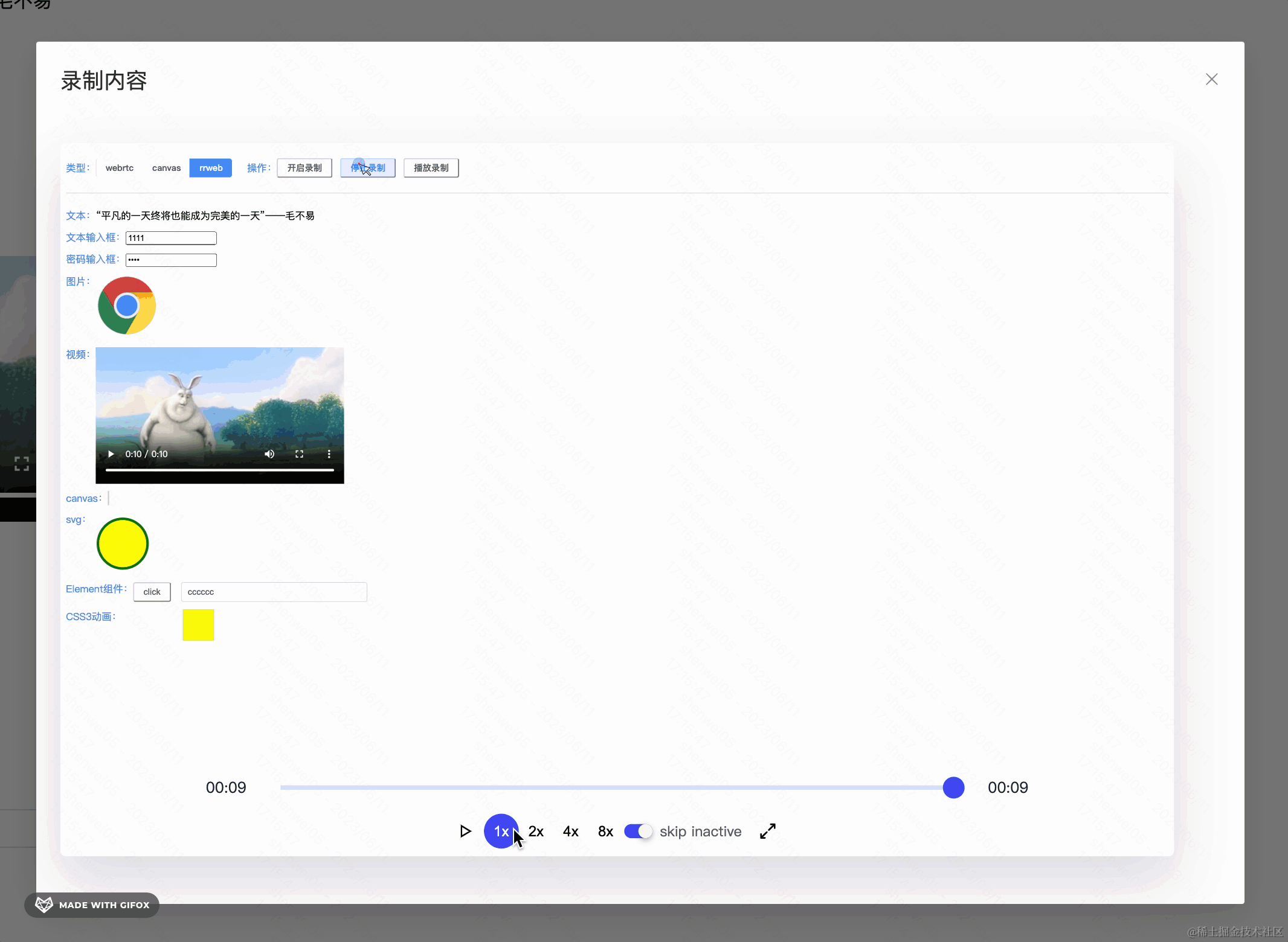The height and width of the screenshot is (942, 1288).
Task: Select 2x playback speed
Action: point(535,831)
